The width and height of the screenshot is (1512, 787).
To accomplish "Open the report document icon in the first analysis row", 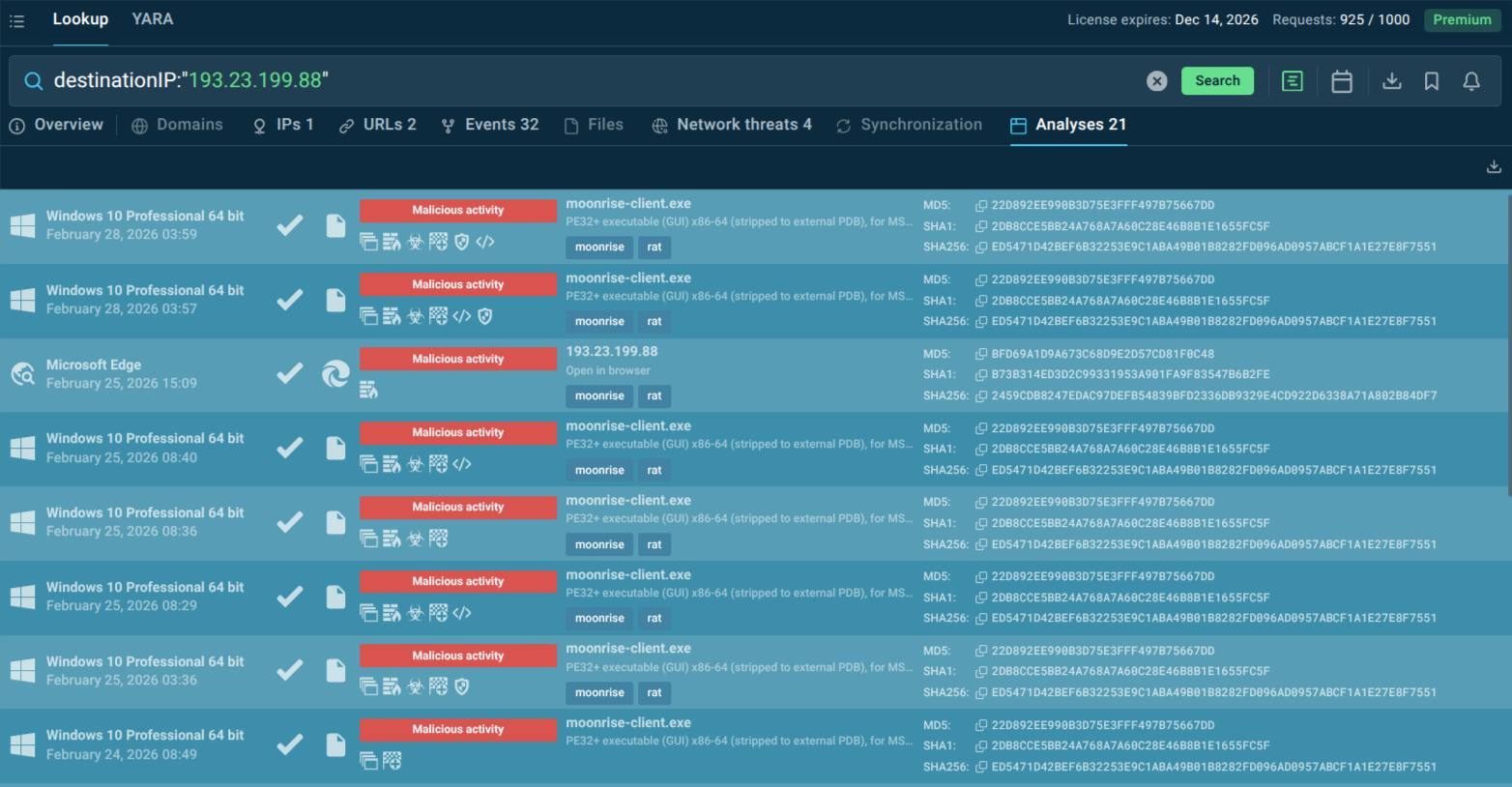I will coord(335,225).
